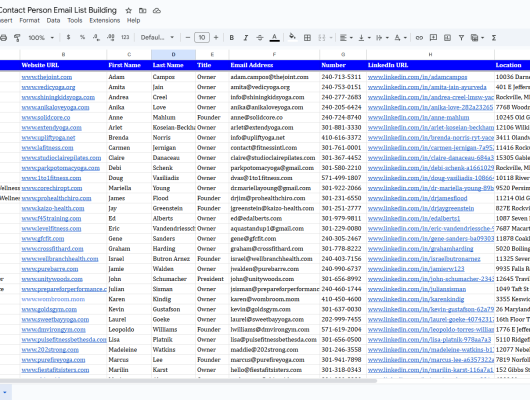This screenshot has width=530, height=400.
Task: Click the Email Address header cell
Action: click(x=274, y=65)
